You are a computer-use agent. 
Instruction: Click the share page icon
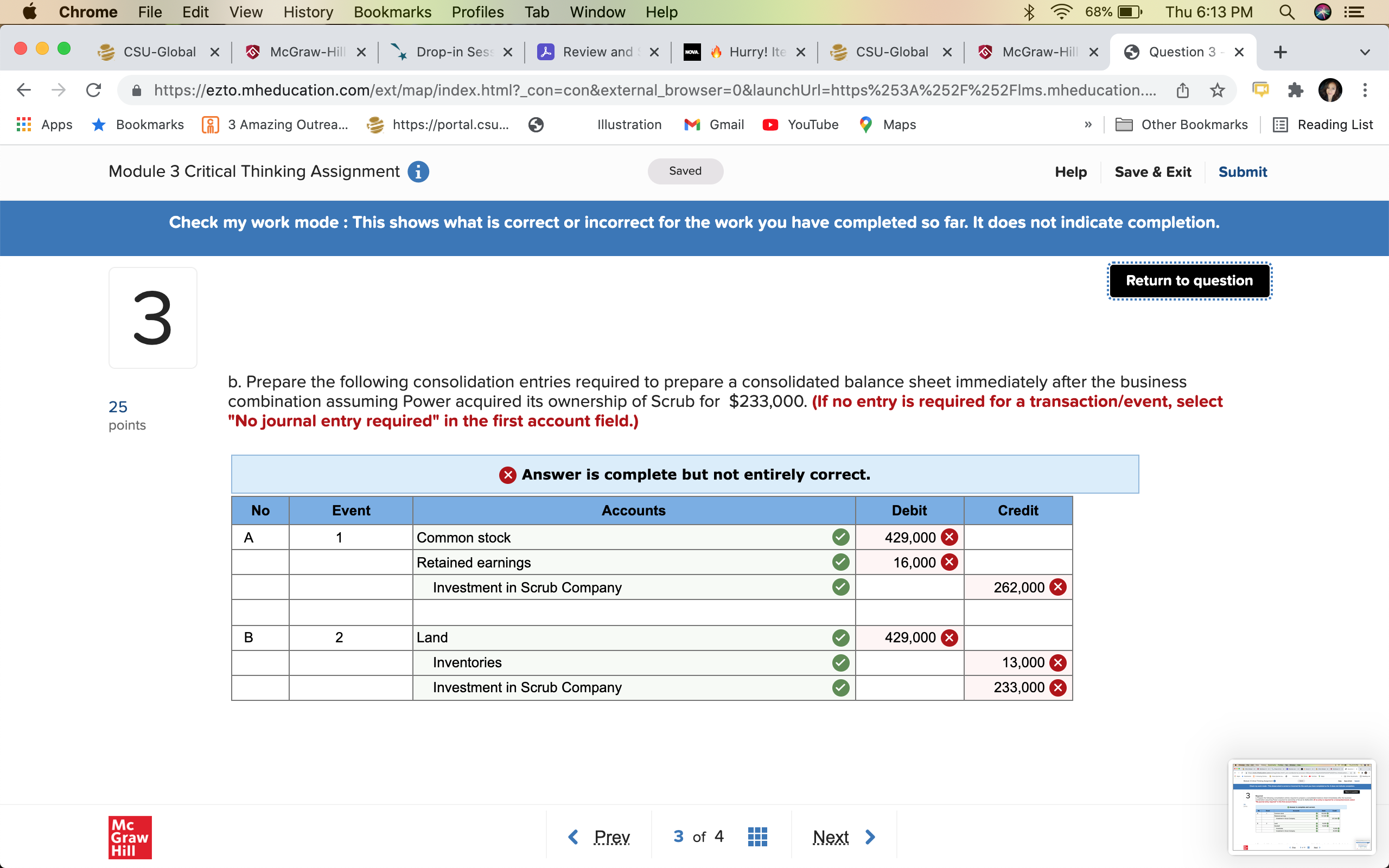pyautogui.click(x=1182, y=90)
